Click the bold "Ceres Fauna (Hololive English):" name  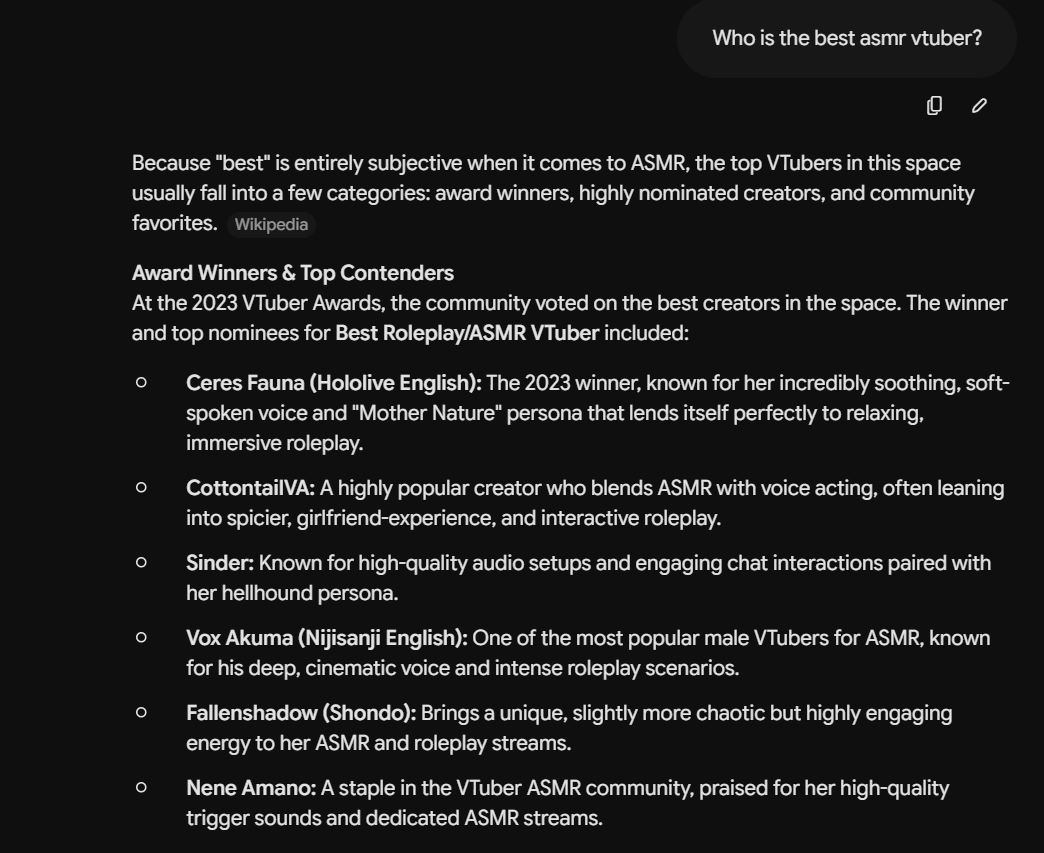pyautogui.click(x=334, y=383)
